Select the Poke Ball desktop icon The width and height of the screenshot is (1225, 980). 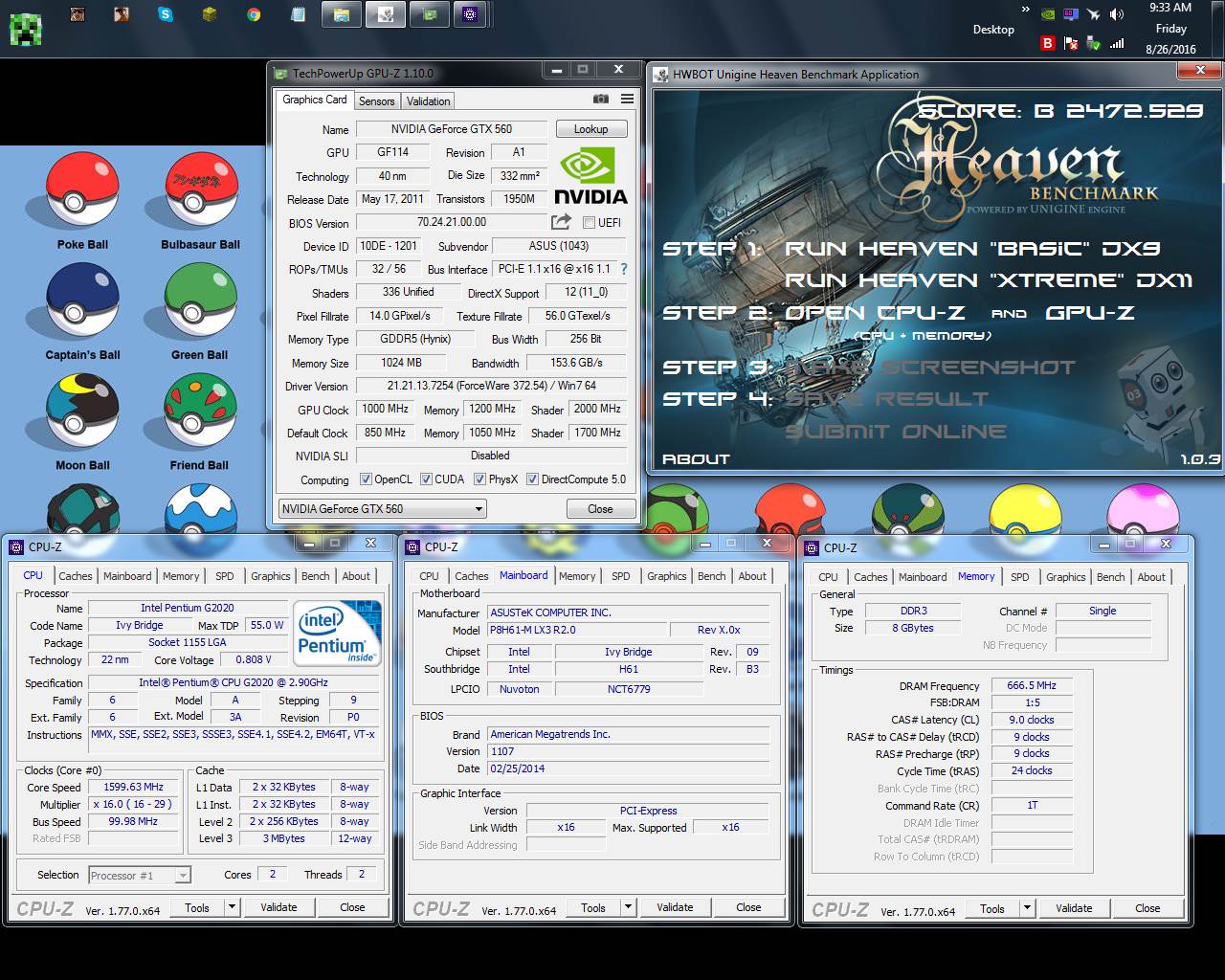[82, 200]
